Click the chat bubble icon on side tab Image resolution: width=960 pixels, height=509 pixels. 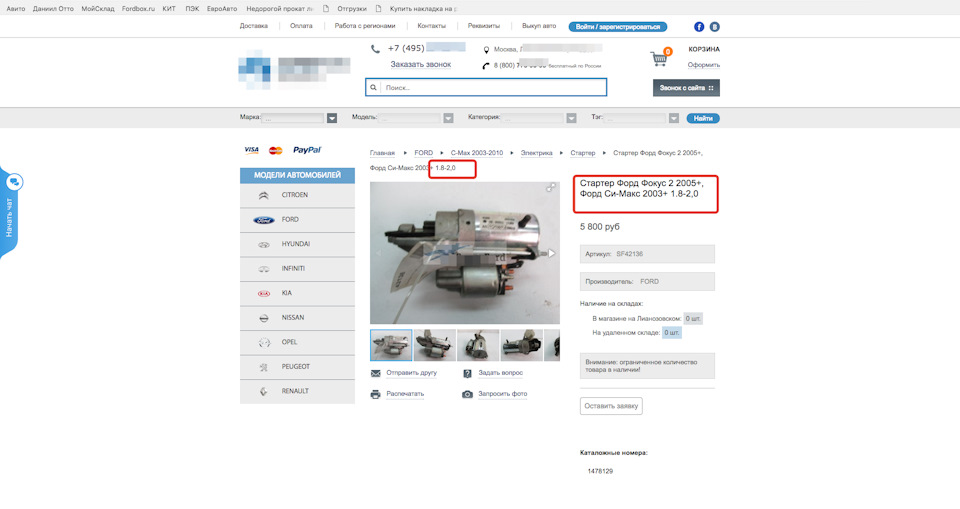coord(14,182)
